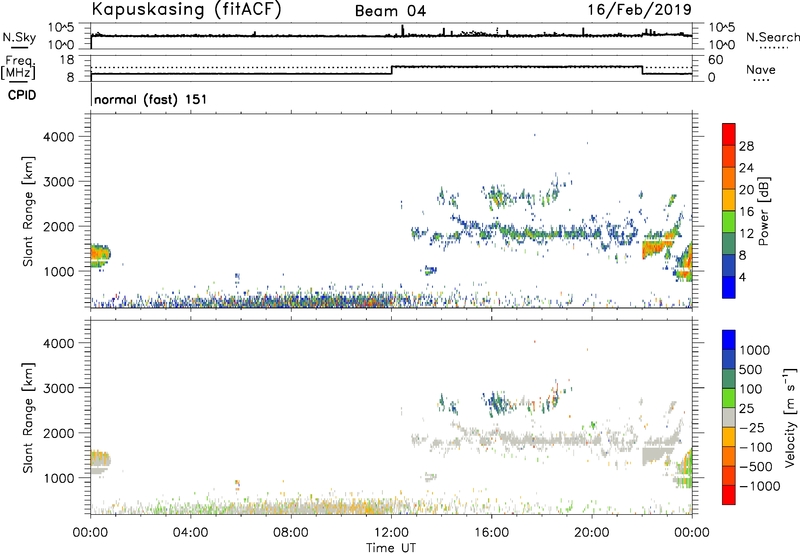Click the "500" Velocity color bar value
Image resolution: width=800 pixels, height=554 pixels.
pyautogui.click(x=750, y=370)
